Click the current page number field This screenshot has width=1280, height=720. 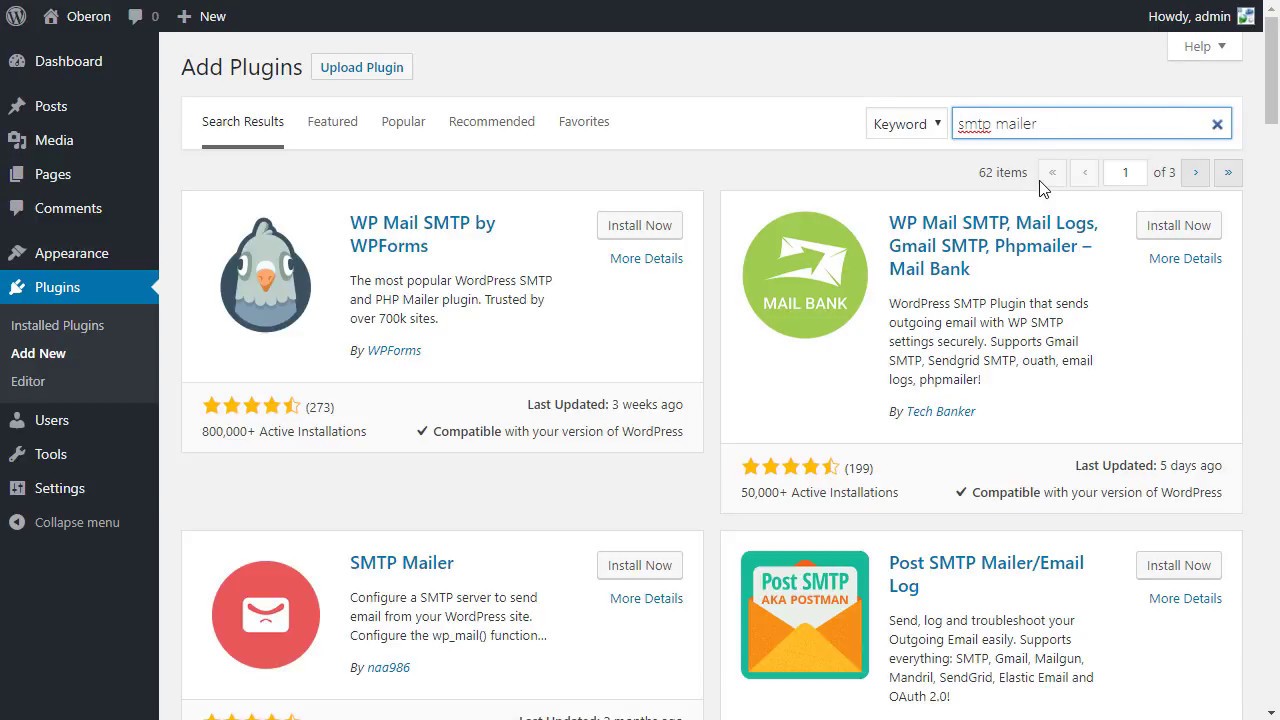[x=1125, y=173]
